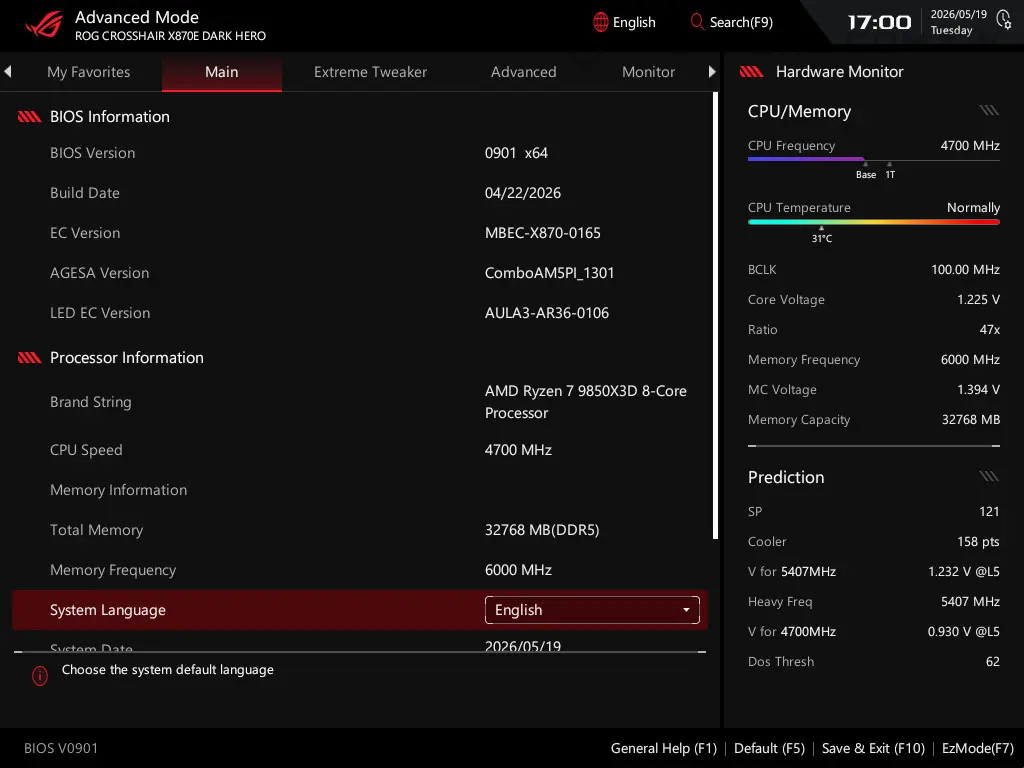Click Total Memory value 32768 MB(DDR5)

(x=542, y=530)
